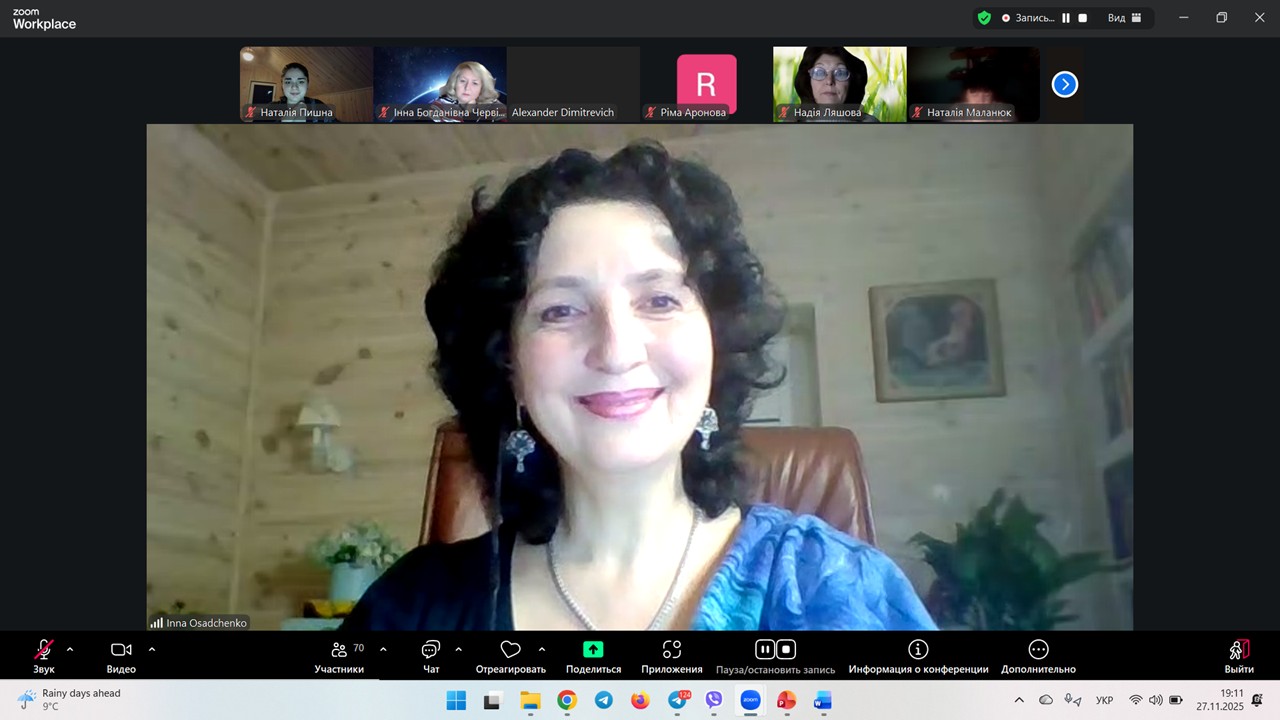Launch Google Chrome from the taskbar
The height and width of the screenshot is (720, 1280).
[567, 700]
